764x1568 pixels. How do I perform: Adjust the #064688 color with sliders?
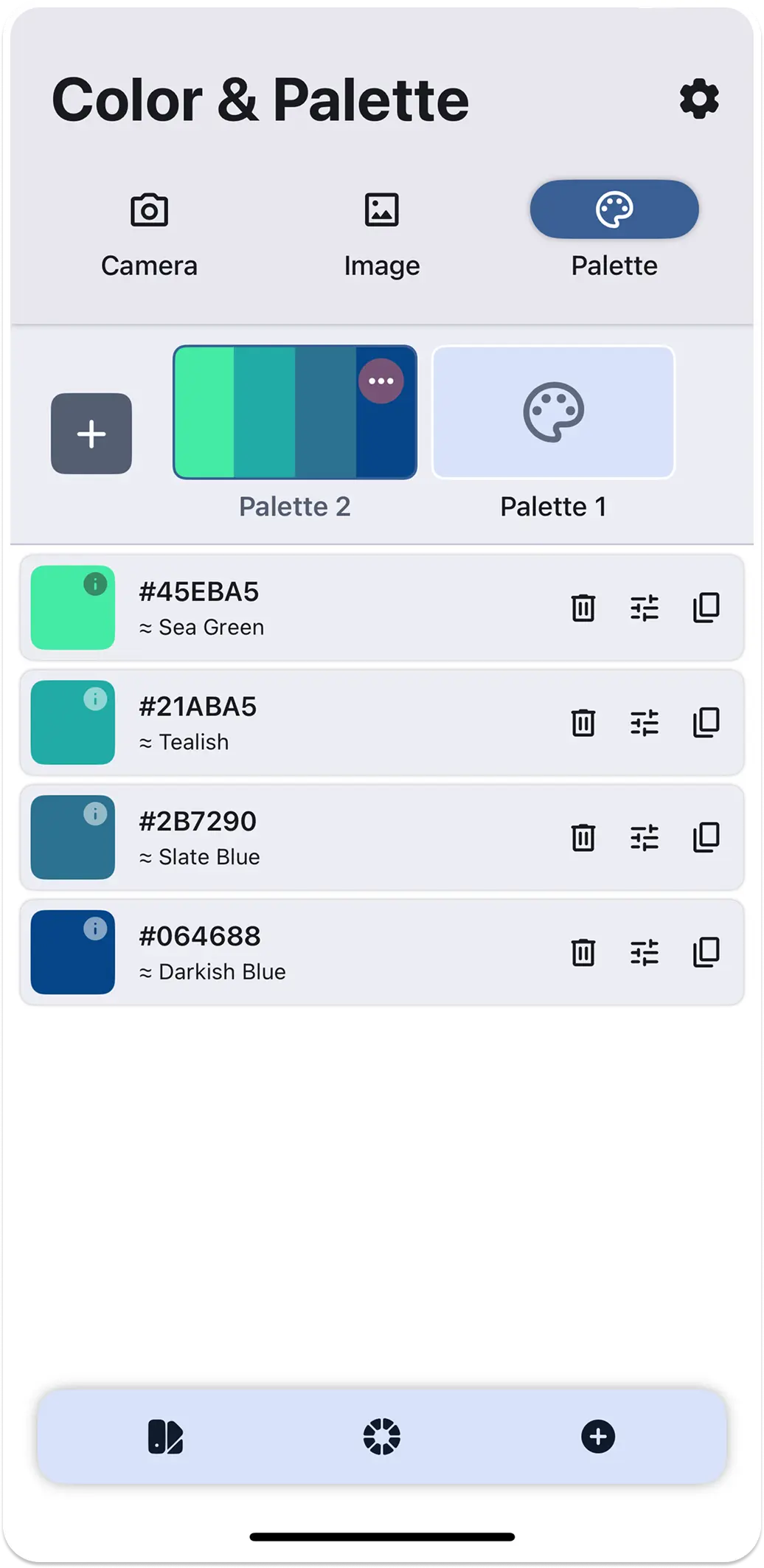(644, 952)
